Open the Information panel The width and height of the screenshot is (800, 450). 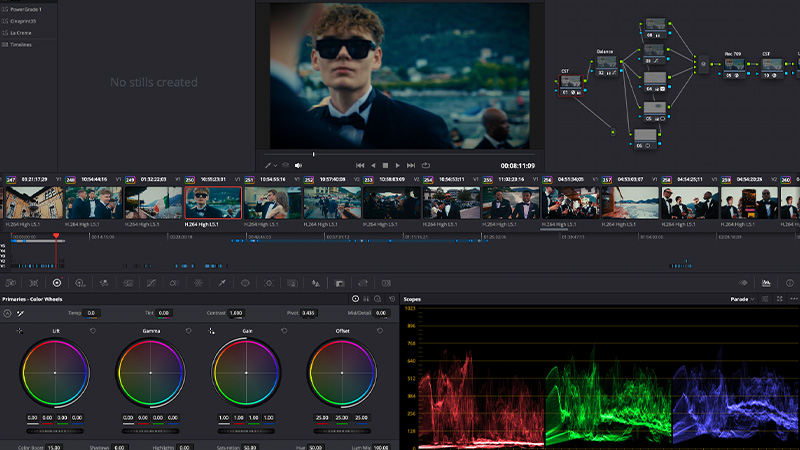point(790,283)
